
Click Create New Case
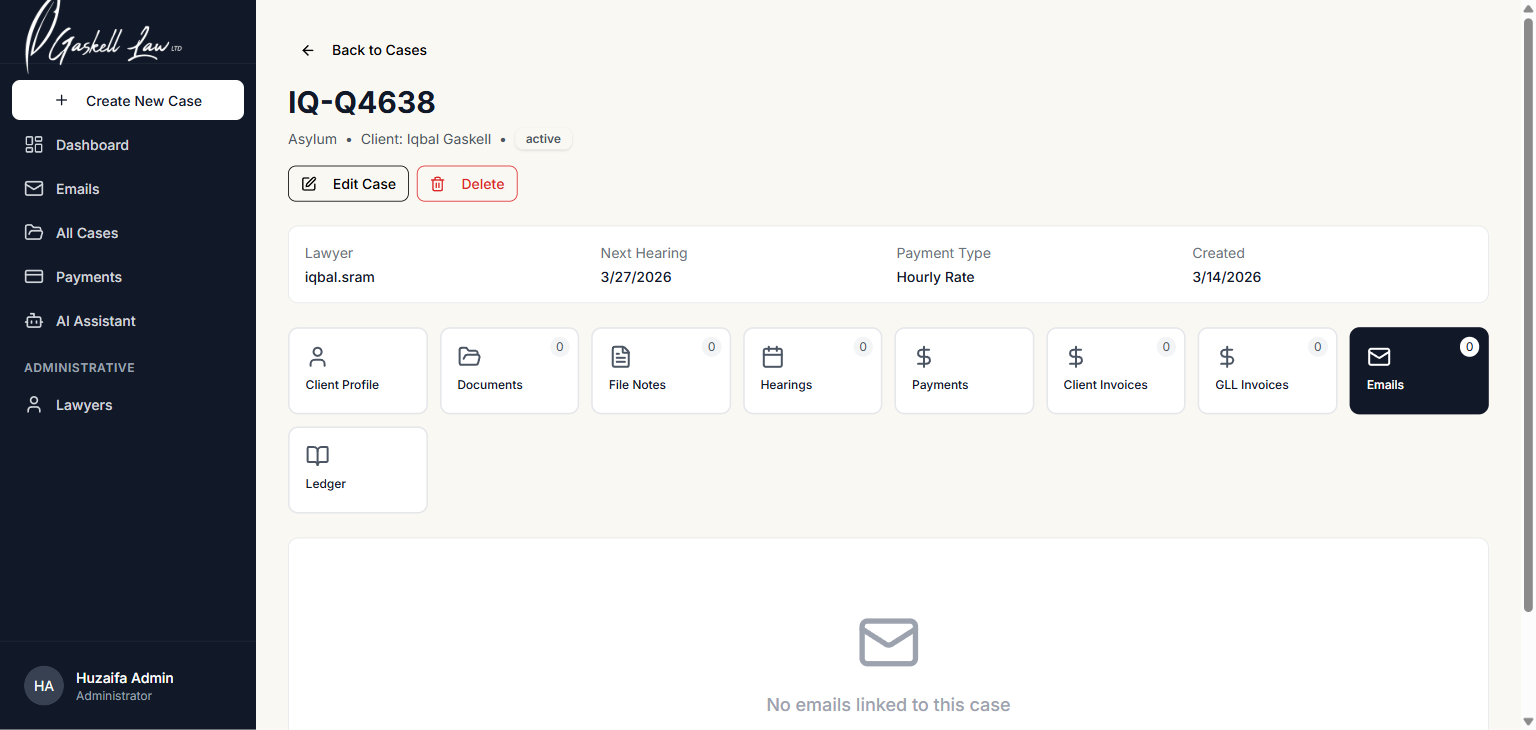127,100
